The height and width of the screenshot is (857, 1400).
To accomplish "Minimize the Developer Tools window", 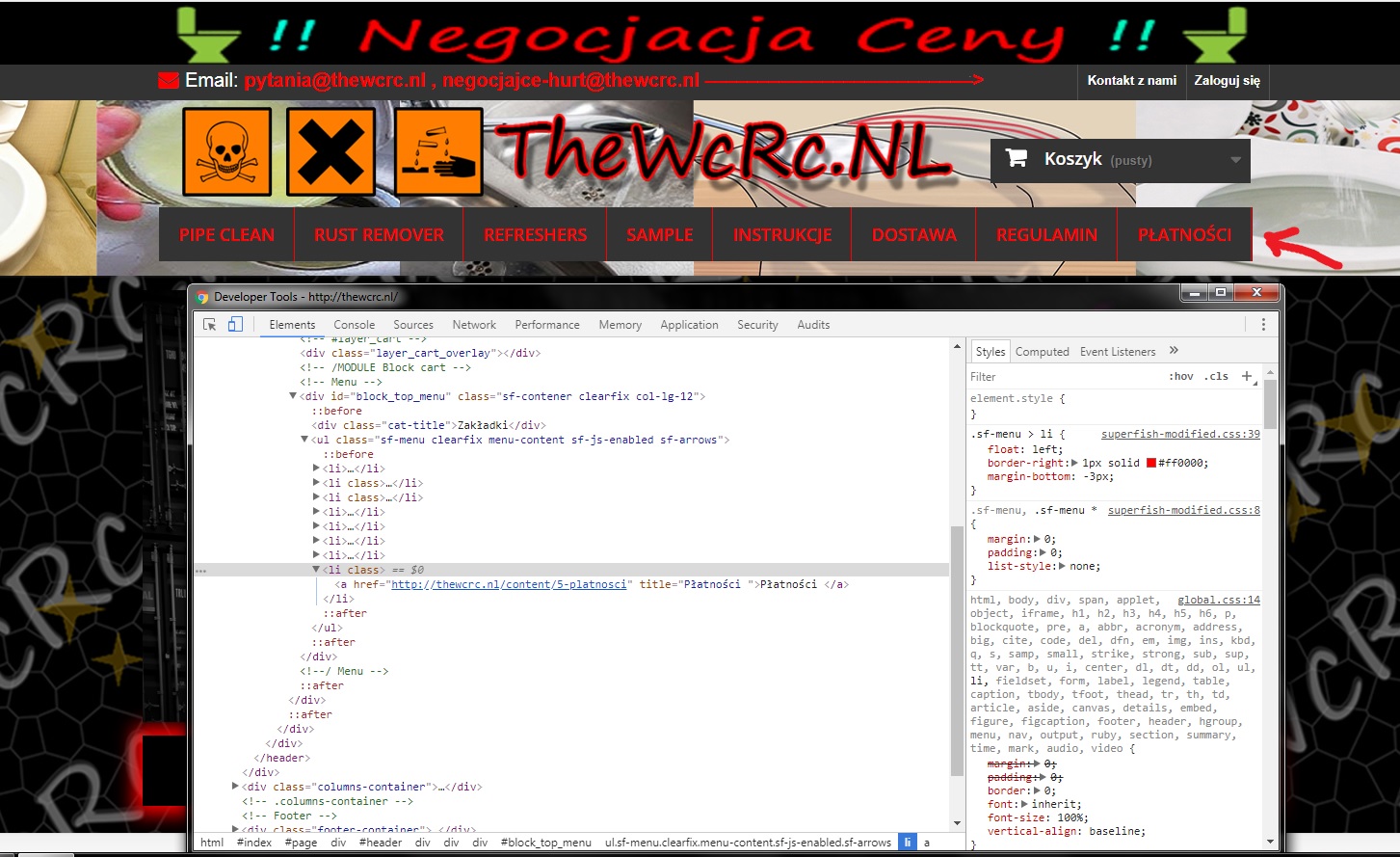I will pos(1195,292).
